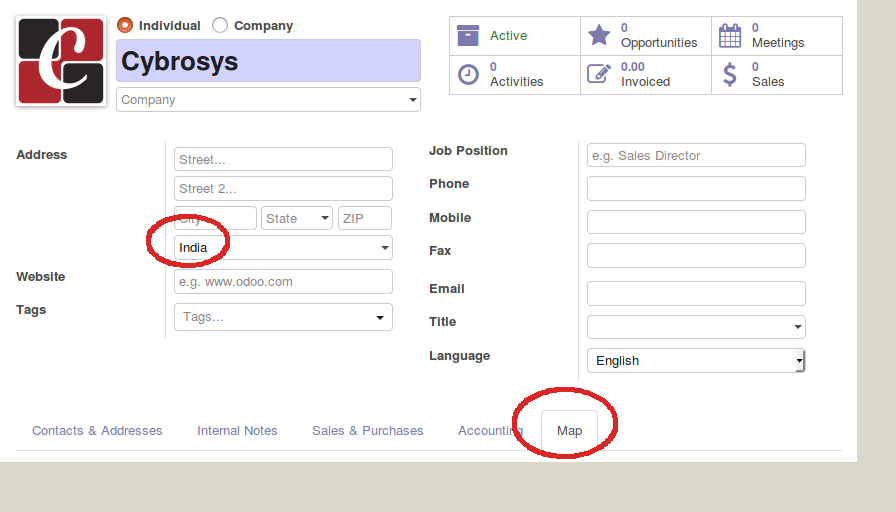Click the Active archive box icon

click(x=468, y=35)
